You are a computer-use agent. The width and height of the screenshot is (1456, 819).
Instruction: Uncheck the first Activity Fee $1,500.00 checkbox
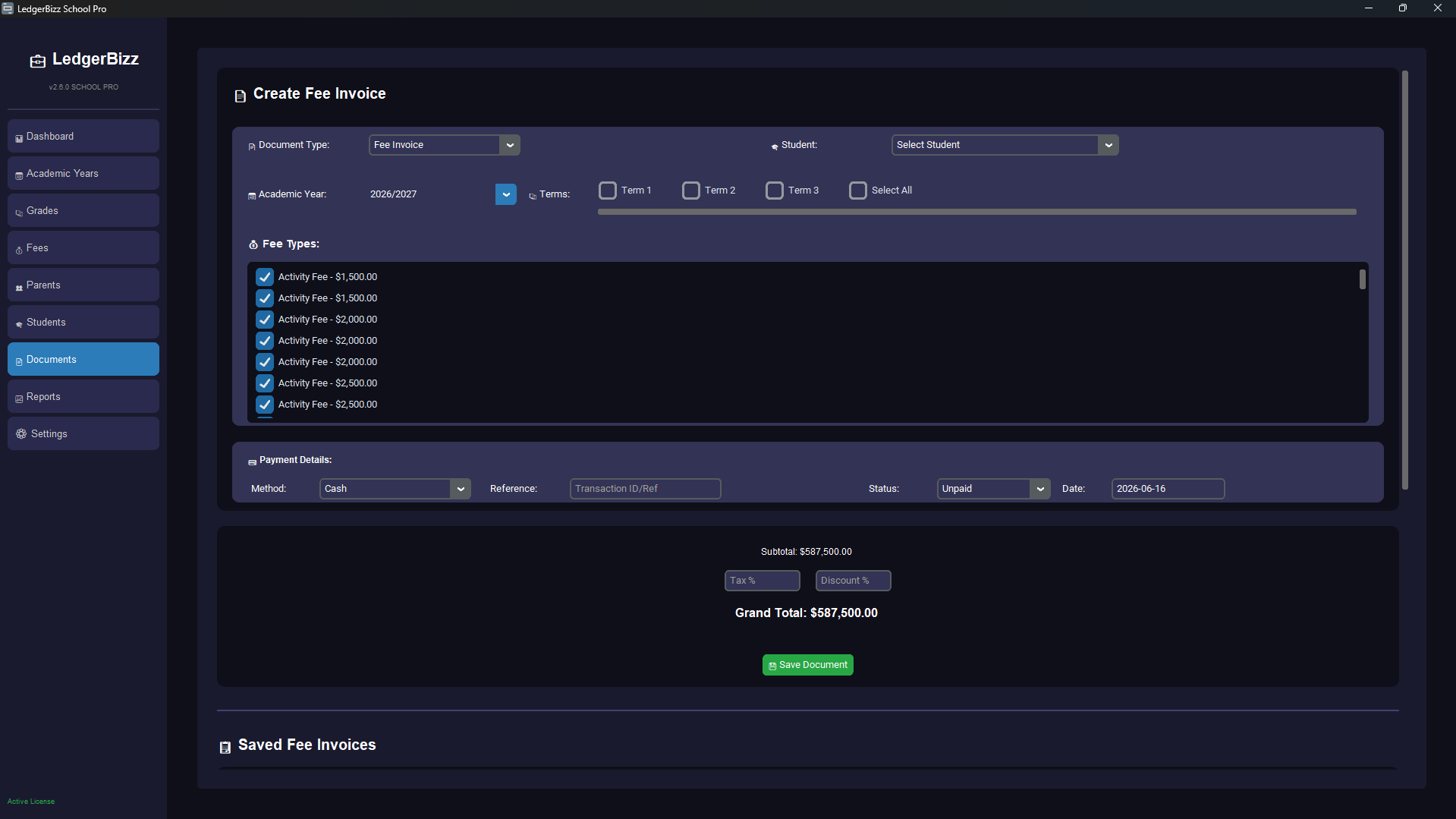click(265, 277)
